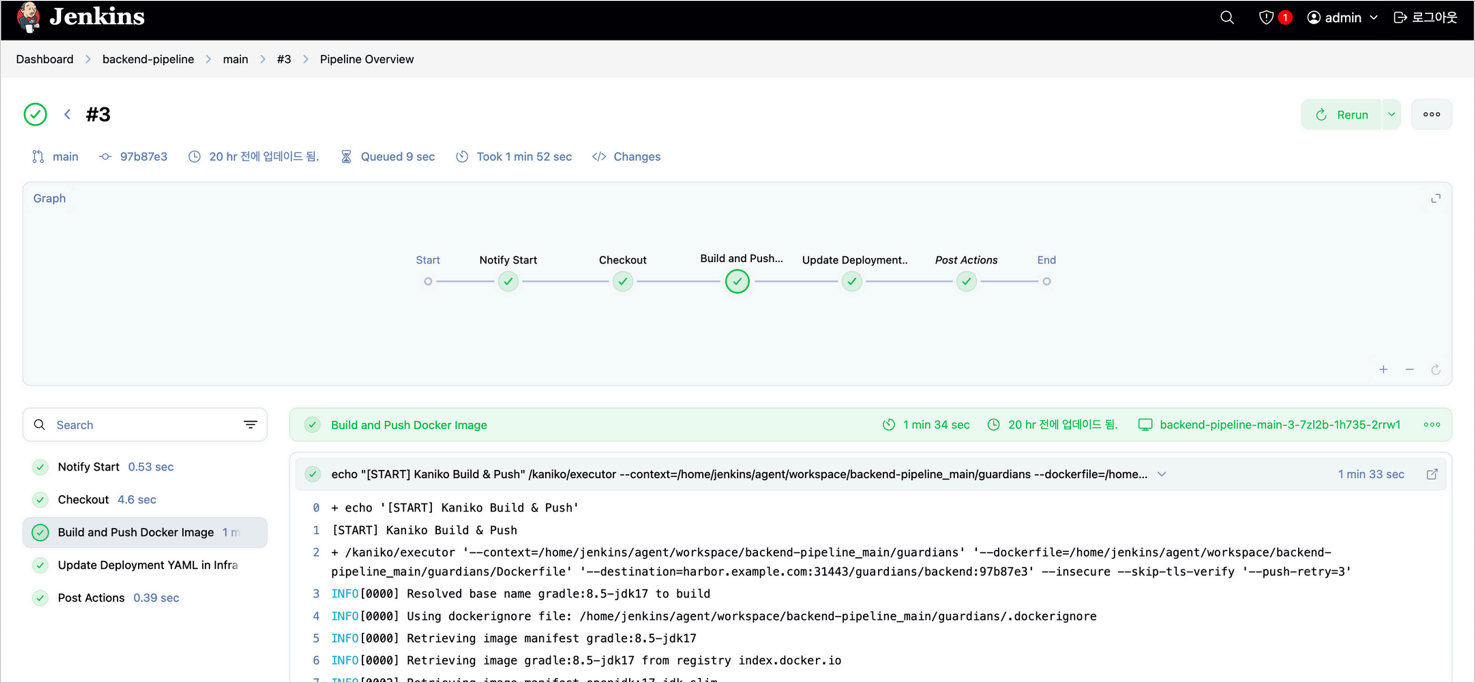Select the Update Deployment node in graph
The width and height of the screenshot is (1475, 683).
(852, 281)
